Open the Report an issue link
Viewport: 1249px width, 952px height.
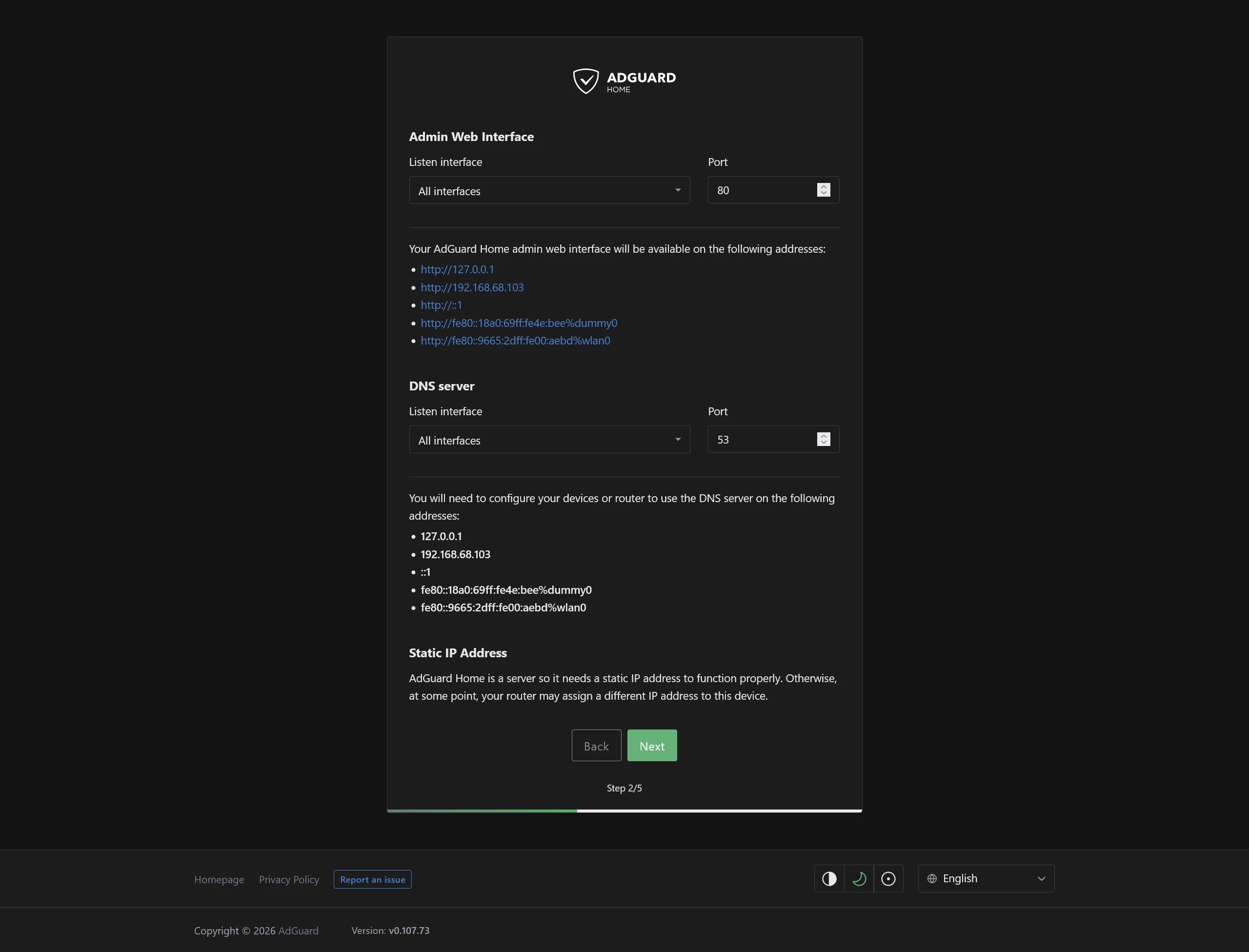[x=372, y=879]
